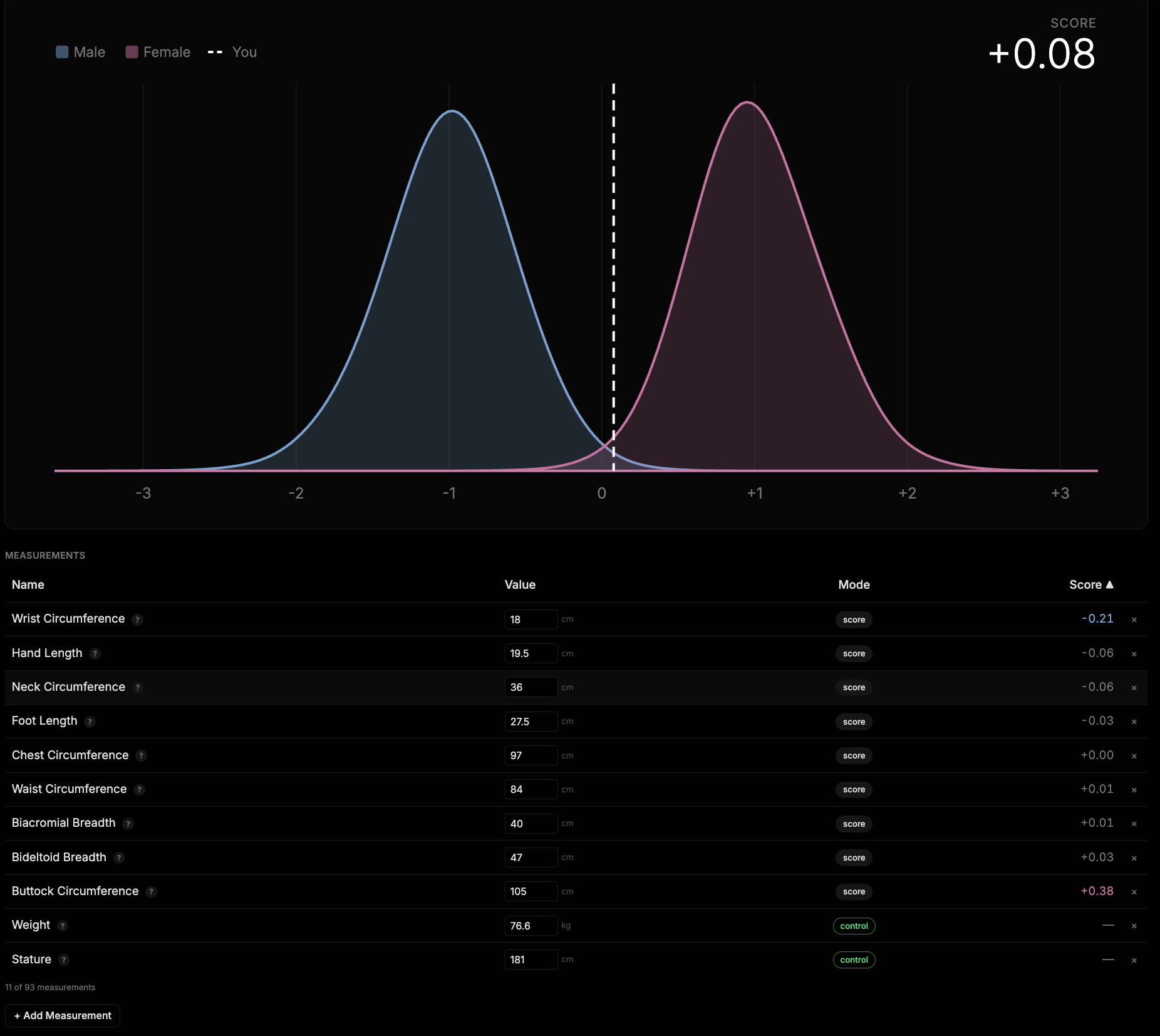Remove the Weight measurement
The width and height of the screenshot is (1160, 1036).
pyautogui.click(x=1134, y=926)
